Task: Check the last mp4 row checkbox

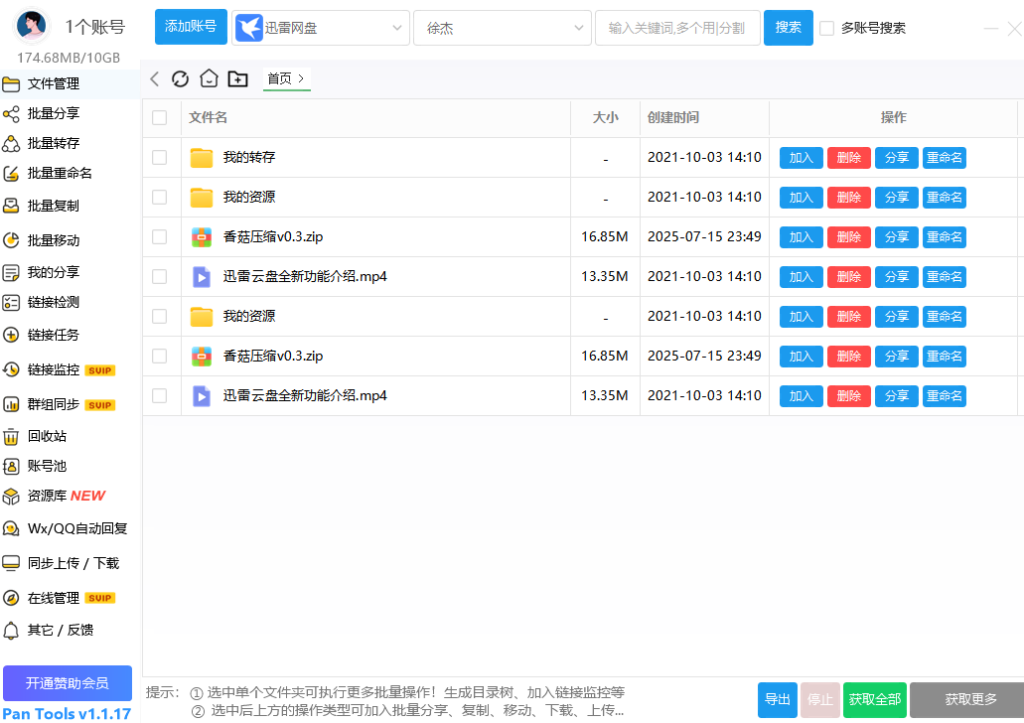Action: 159,396
